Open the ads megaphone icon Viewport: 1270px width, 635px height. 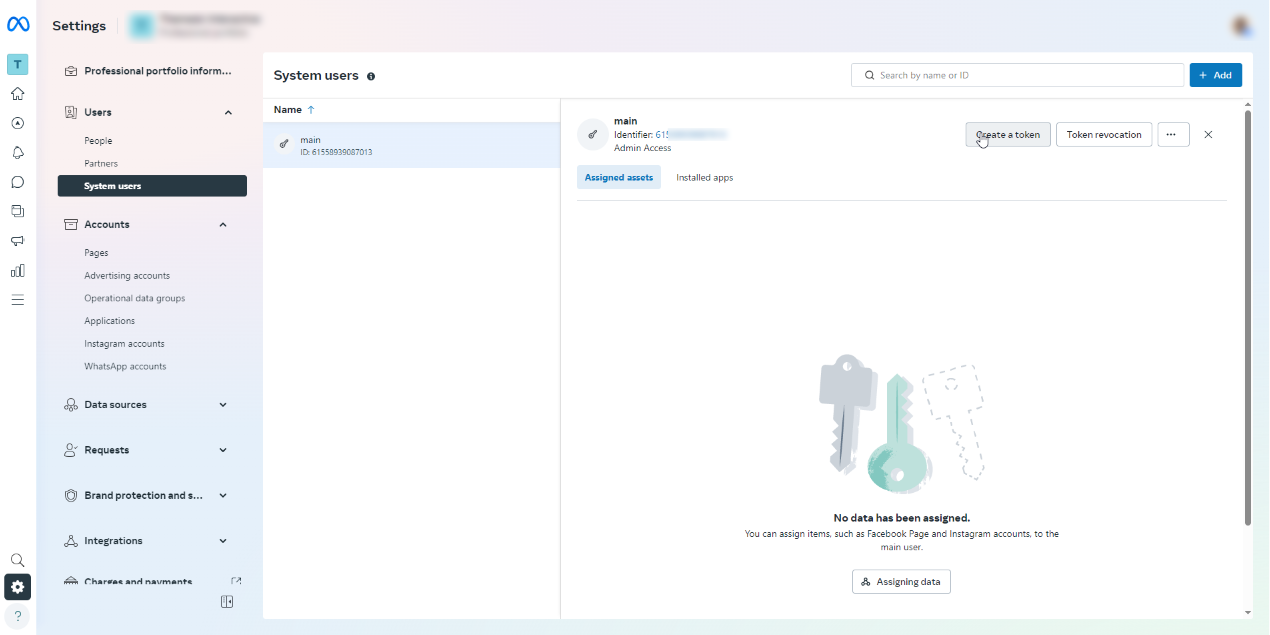[x=17, y=241]
